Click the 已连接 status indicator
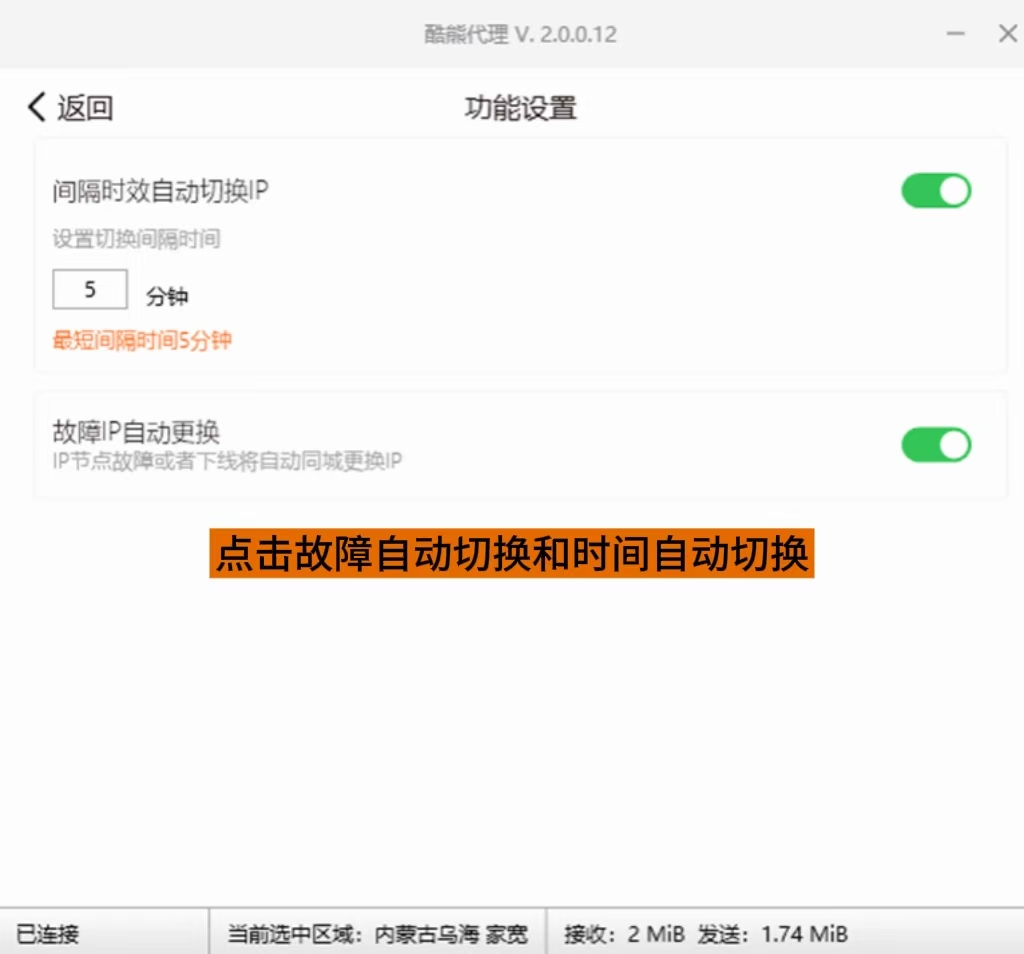Screen dimensions: 1024x954 coord(48,934)
